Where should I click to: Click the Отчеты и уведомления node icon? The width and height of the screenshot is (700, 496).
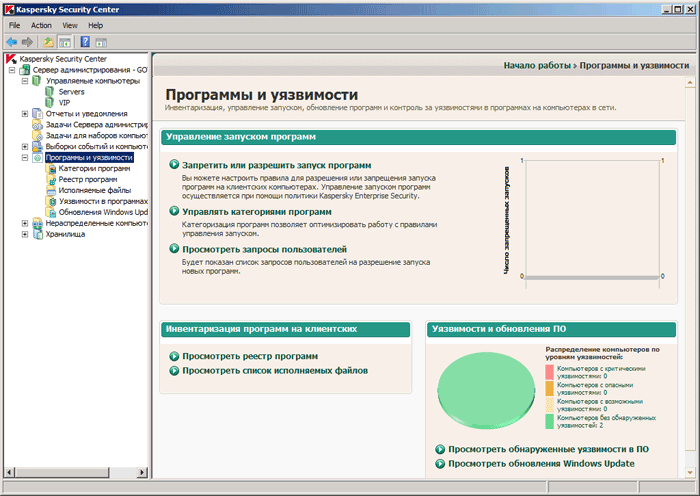point(38,113)
